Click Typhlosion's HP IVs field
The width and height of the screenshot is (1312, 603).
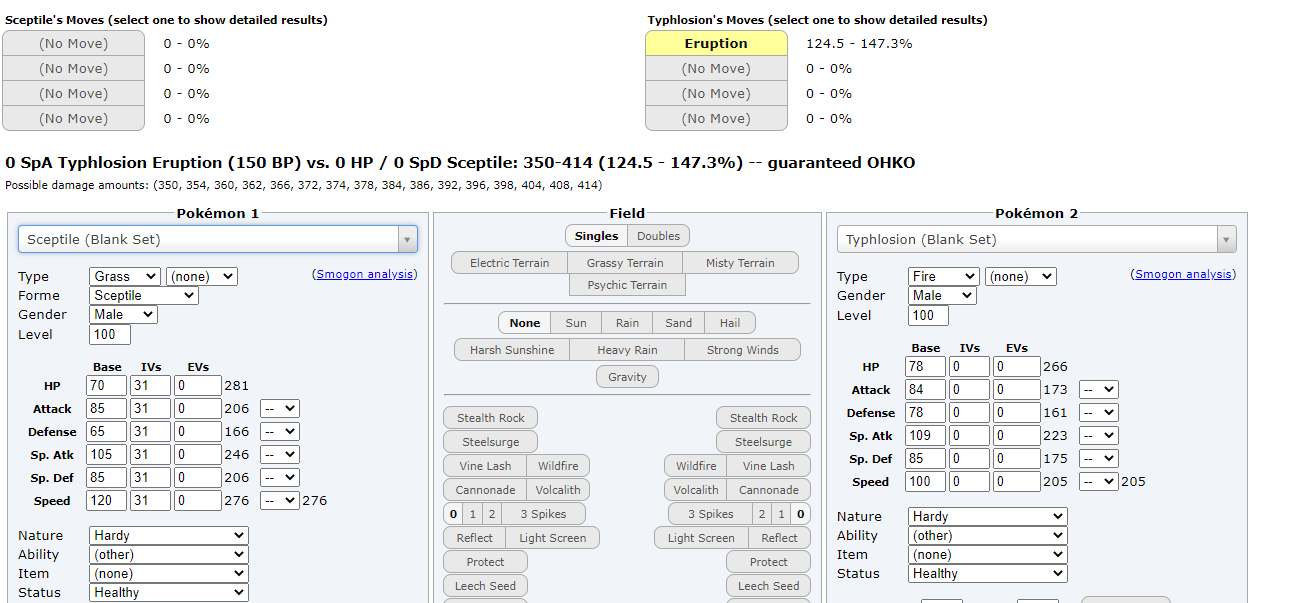(x=969, y=366)
